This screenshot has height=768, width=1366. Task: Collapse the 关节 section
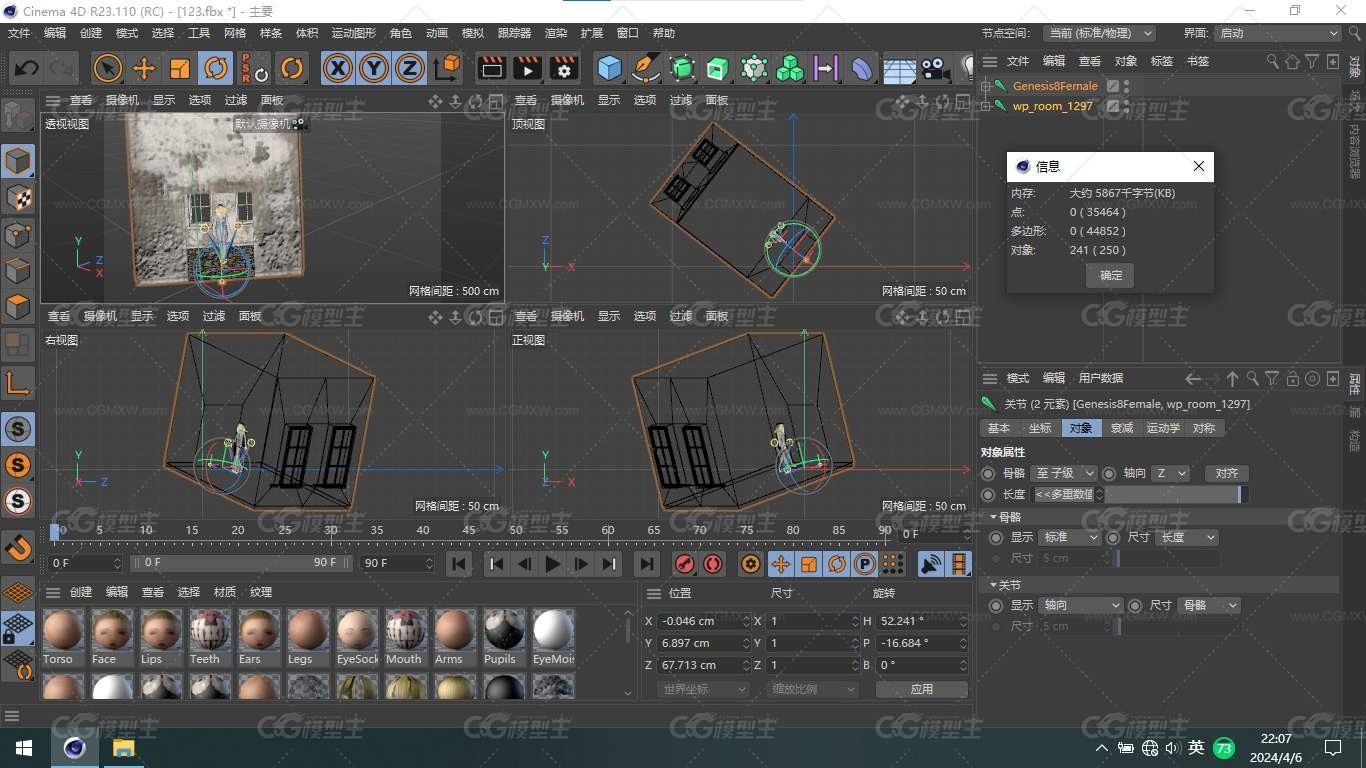point(993,585)
